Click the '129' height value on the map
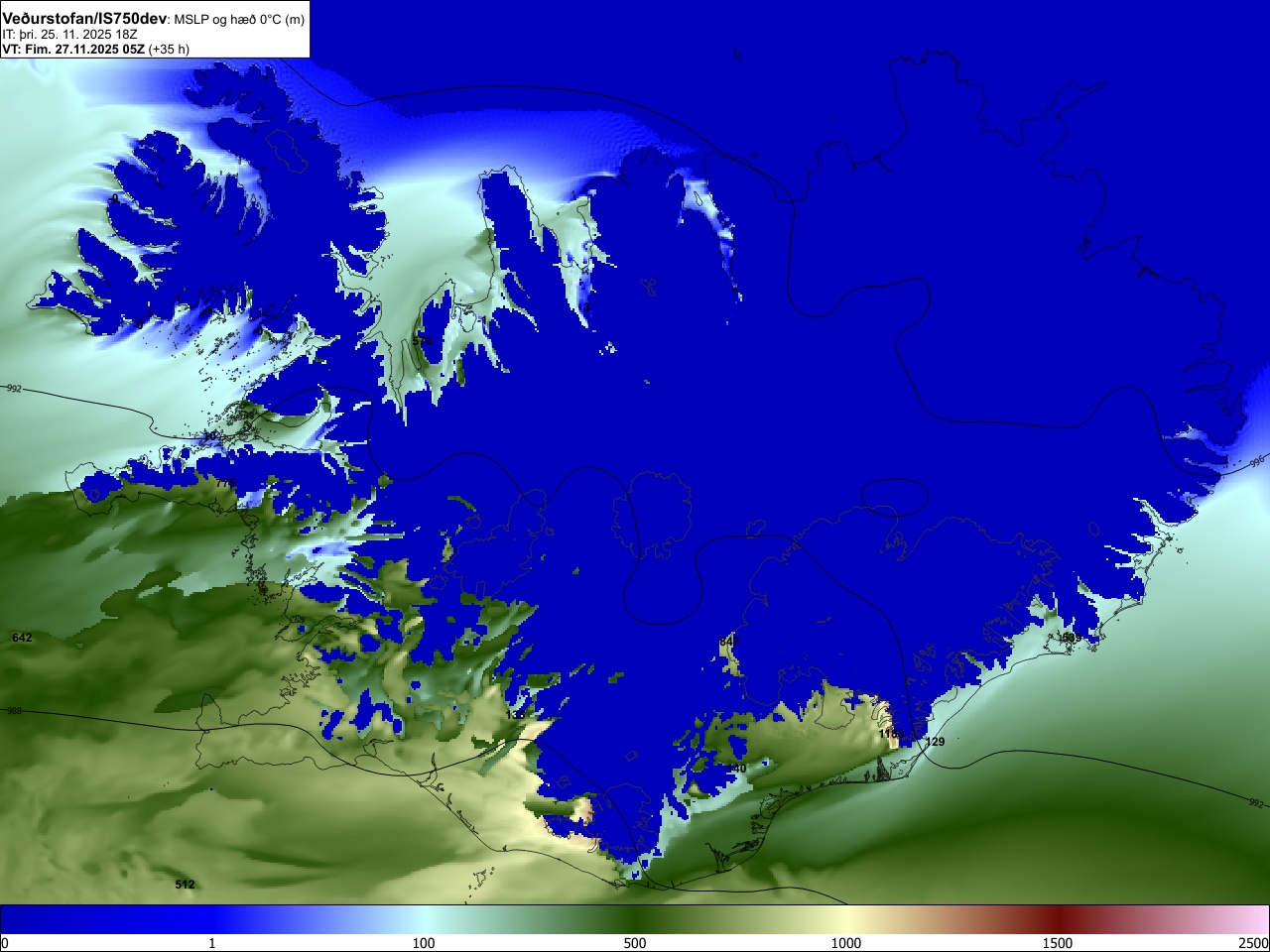Screen dimensions: 1270x952 (935, 742)
